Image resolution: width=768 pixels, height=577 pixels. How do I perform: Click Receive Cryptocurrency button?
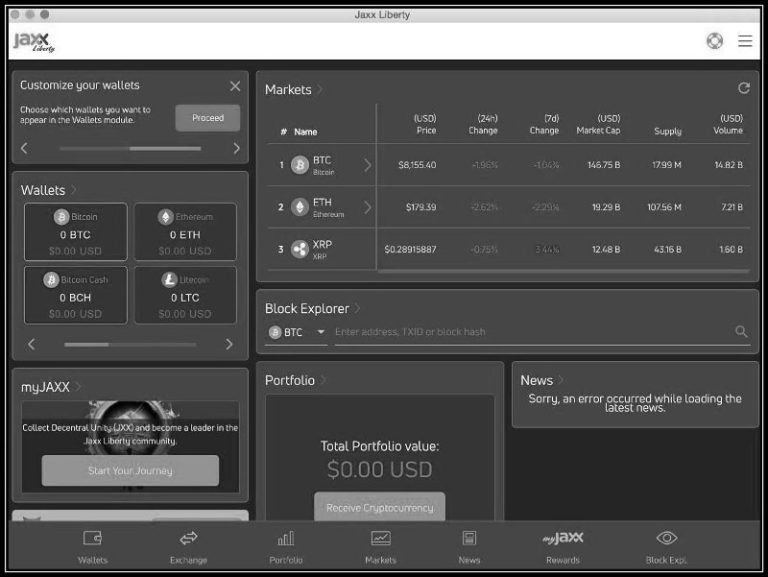tap(380, 506)
